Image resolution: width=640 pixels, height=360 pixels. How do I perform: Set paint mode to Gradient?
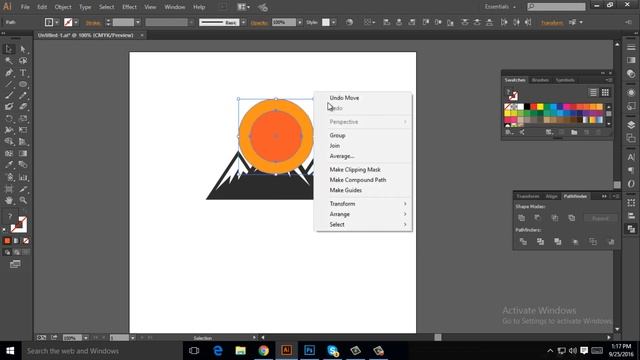coord(16,241)
